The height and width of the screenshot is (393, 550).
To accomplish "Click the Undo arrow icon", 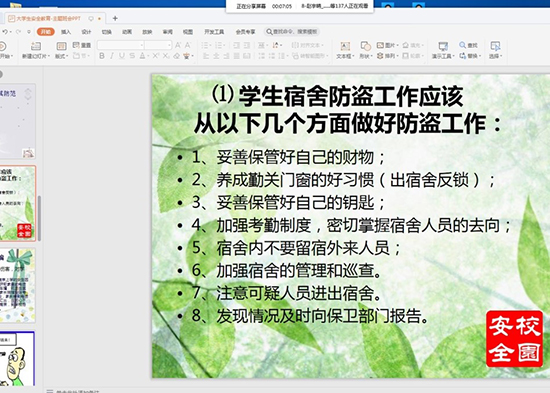I will click(5, 32).
